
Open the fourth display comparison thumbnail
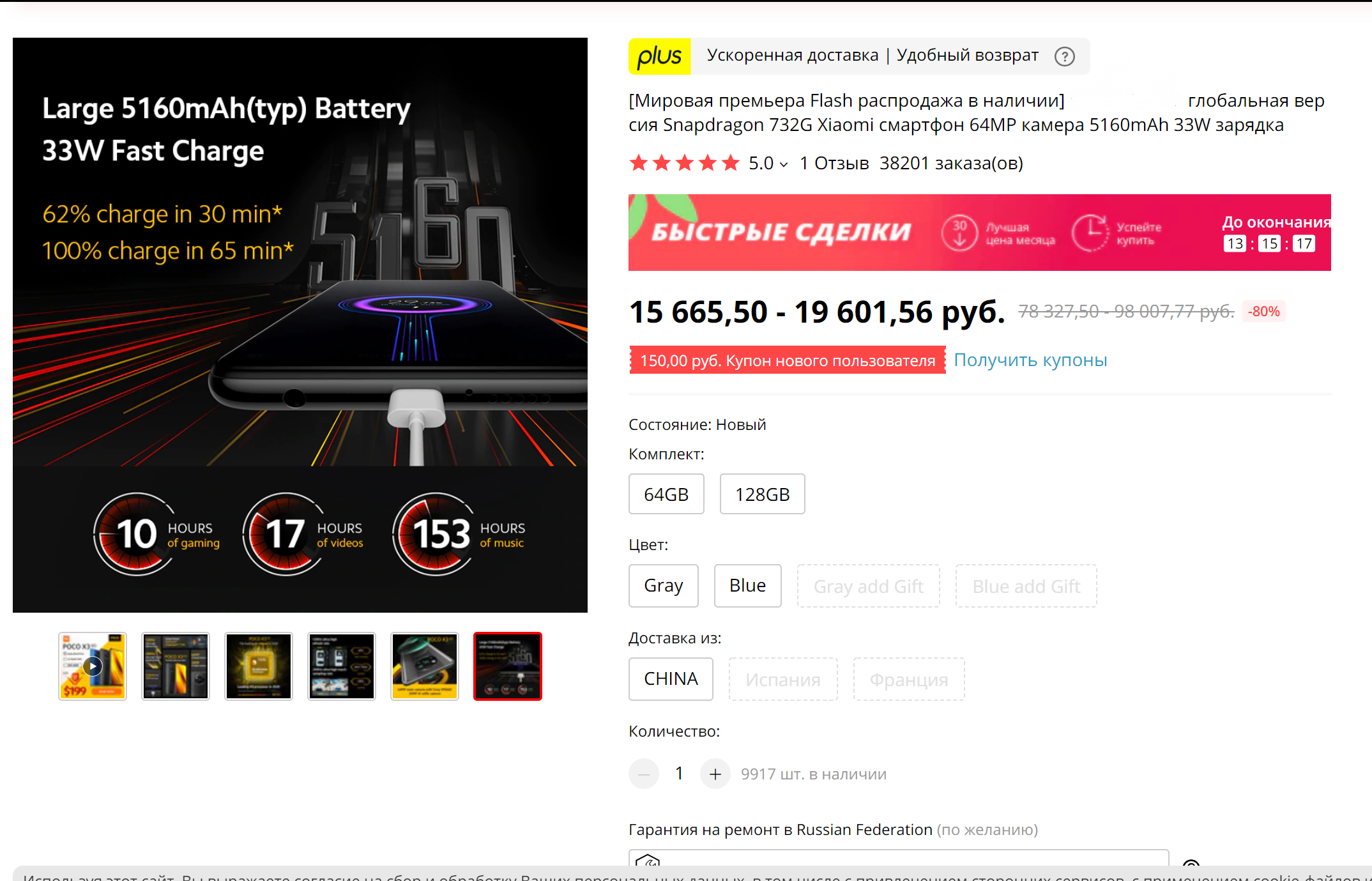click(x=342, y=666)
